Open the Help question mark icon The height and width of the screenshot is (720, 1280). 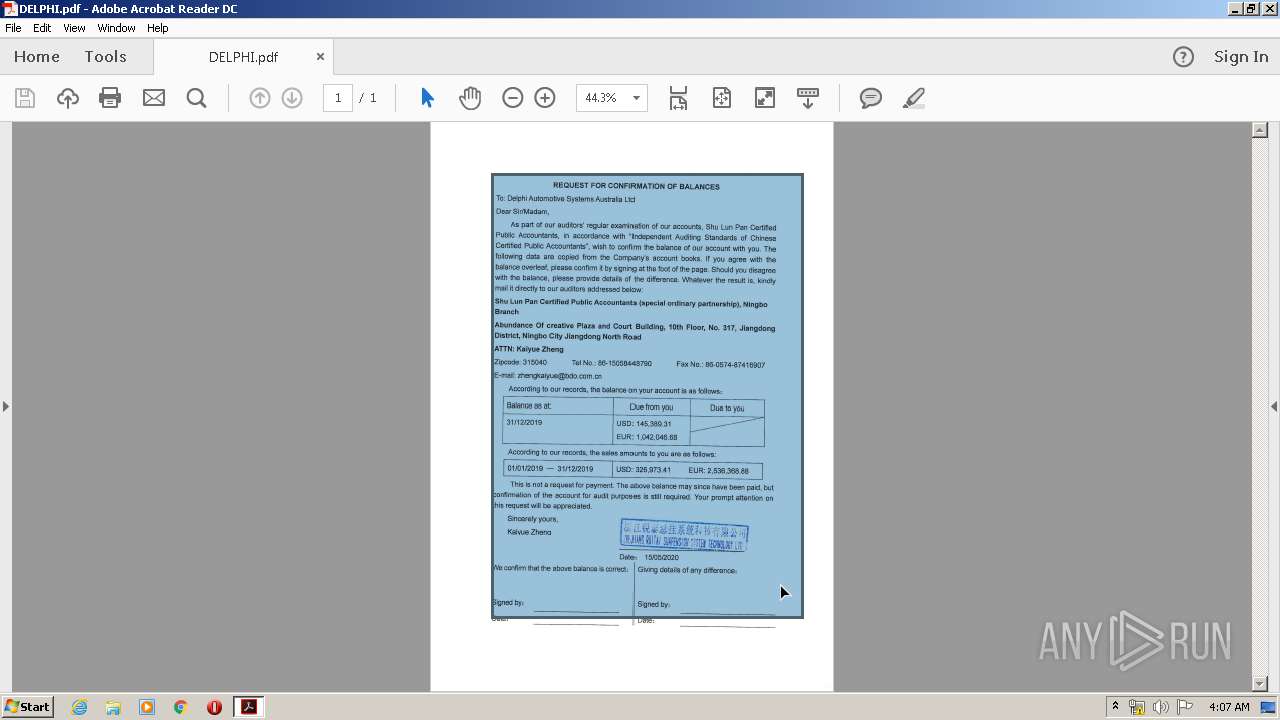point(1183,57)
